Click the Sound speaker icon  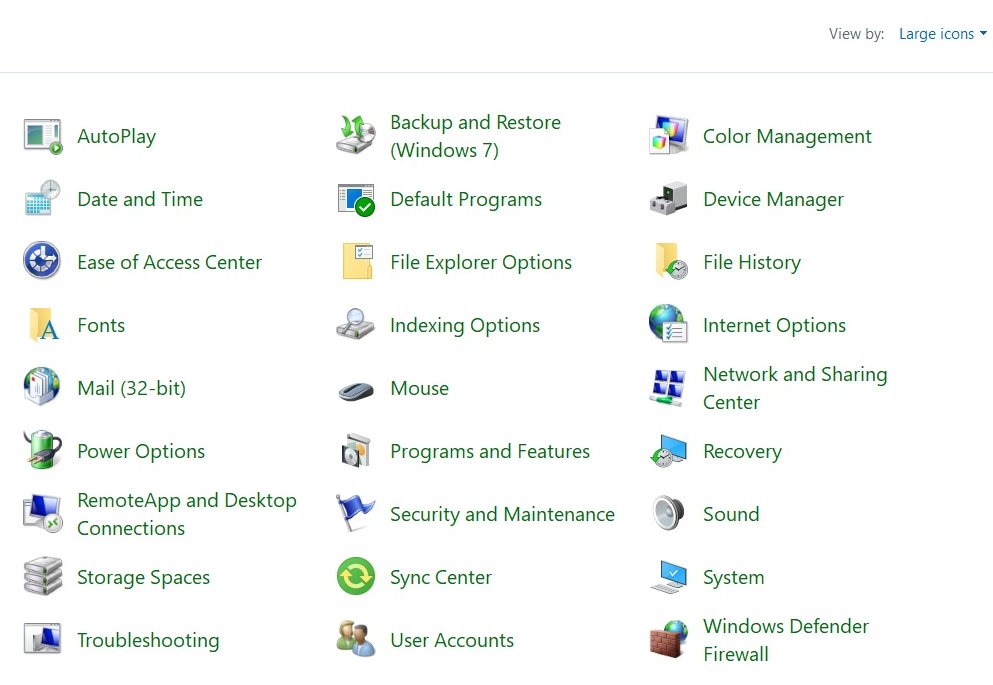coord(668,513)
